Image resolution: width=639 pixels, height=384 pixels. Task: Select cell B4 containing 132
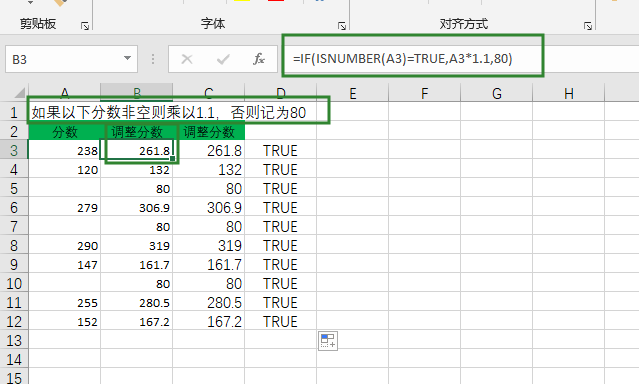click(137, 170)
